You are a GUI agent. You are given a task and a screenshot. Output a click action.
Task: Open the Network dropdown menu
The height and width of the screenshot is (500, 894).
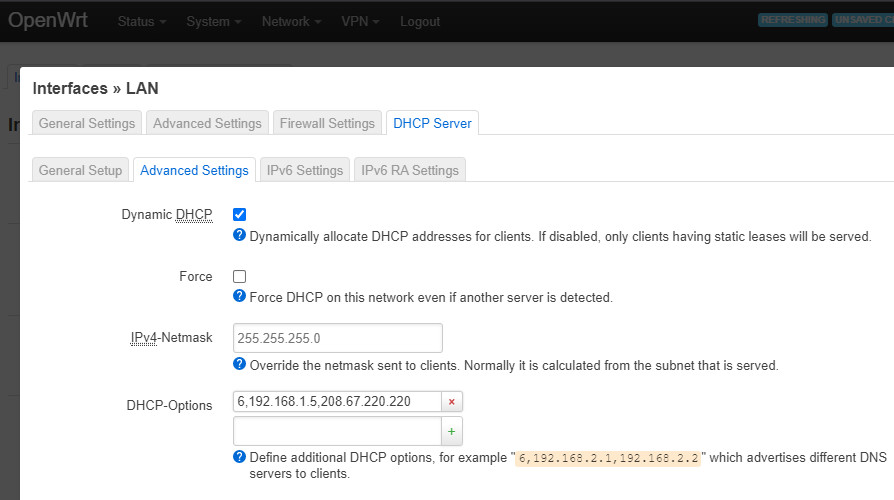pos(291,21)
